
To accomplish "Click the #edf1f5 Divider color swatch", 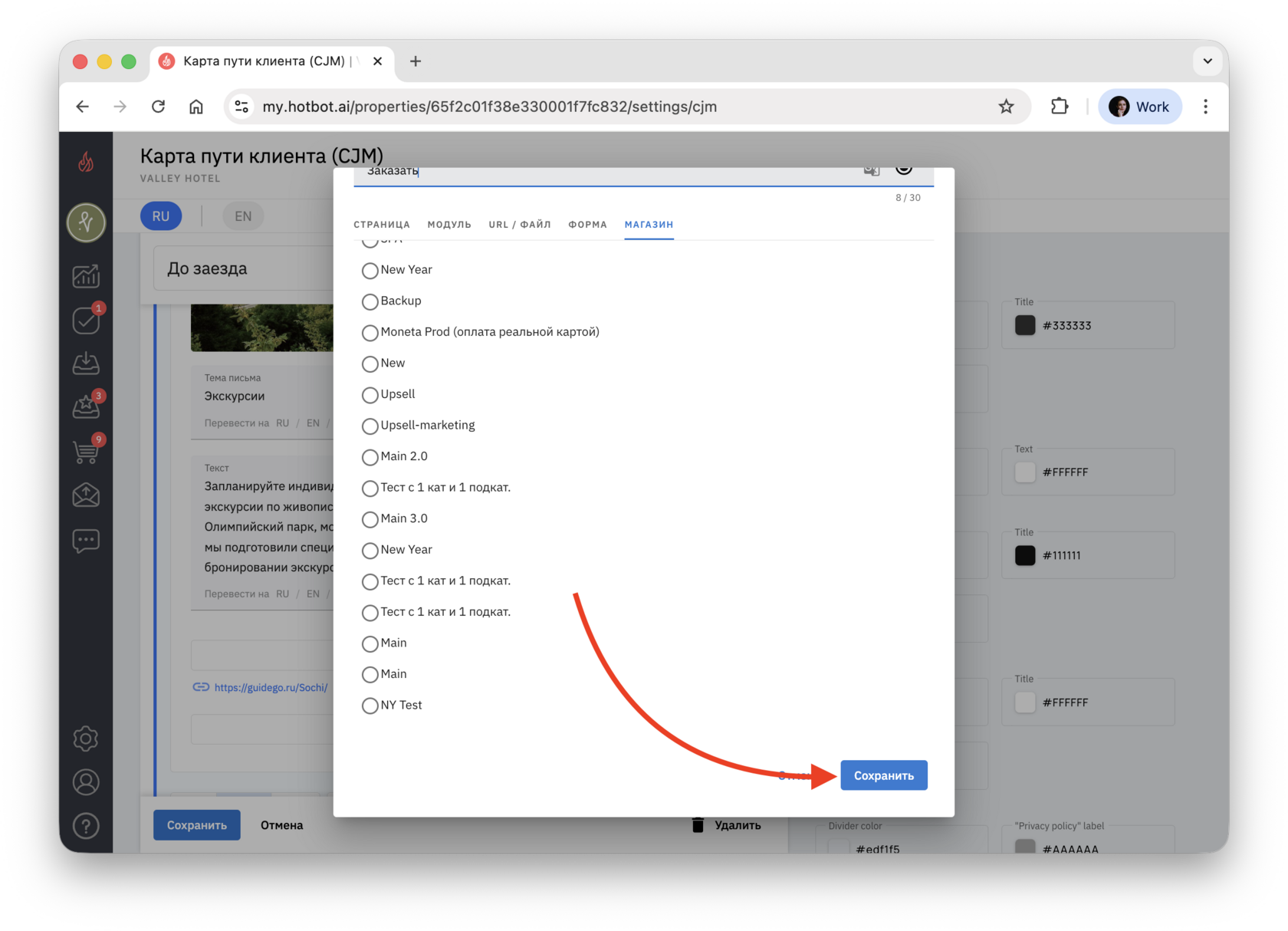I will click(x=839, y=847).
